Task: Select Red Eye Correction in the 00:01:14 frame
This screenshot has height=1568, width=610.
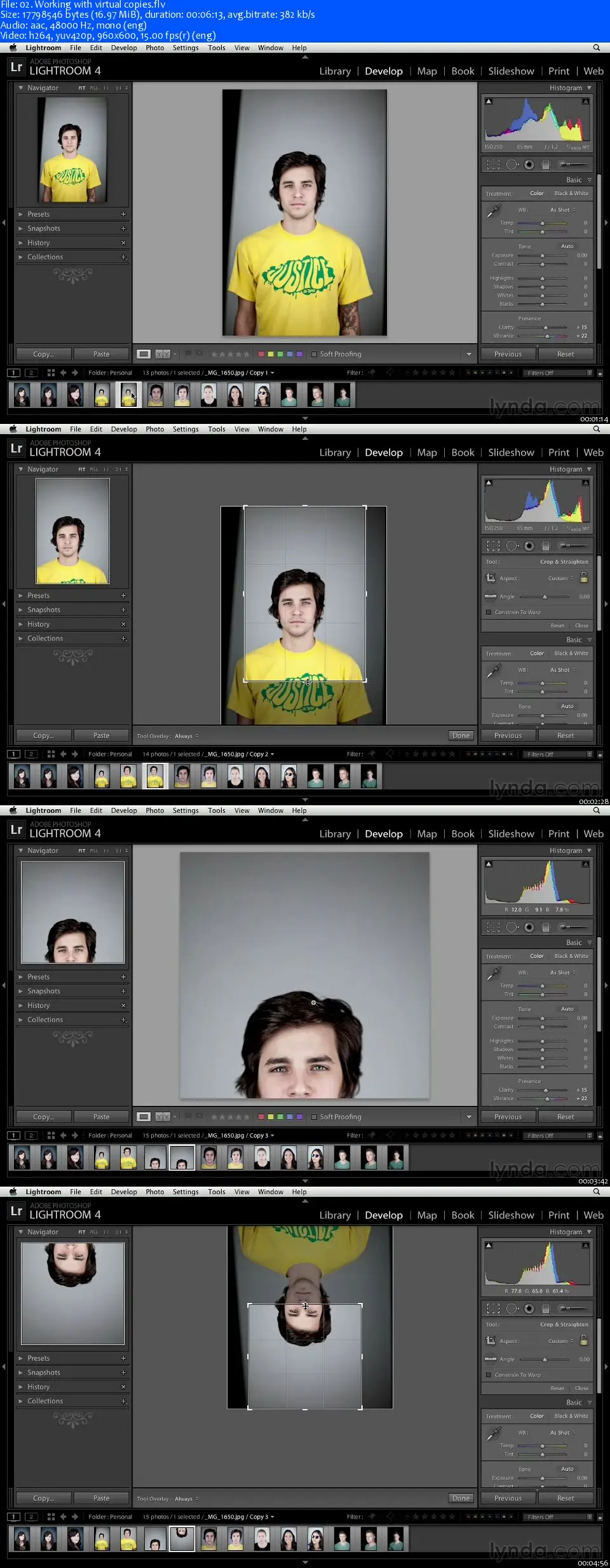Action: point(529,165)
